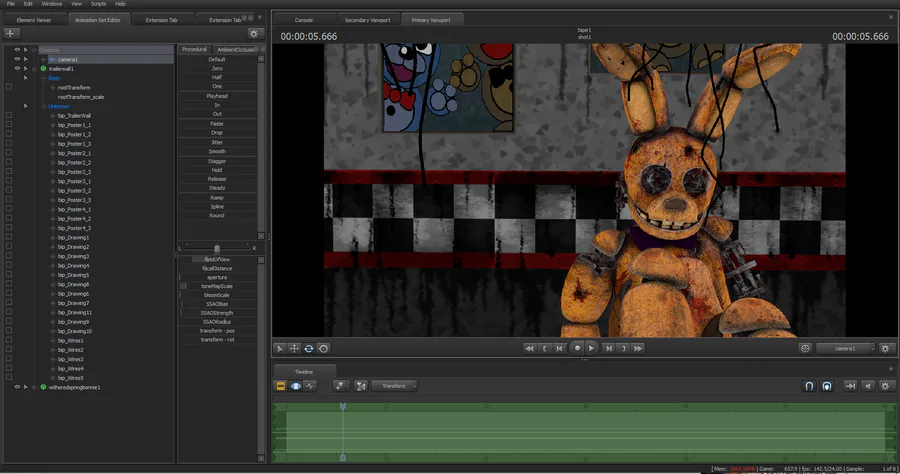Tick the checkbox for bip_Wires1
900x474 pixels.
click(x=9, y=340)
